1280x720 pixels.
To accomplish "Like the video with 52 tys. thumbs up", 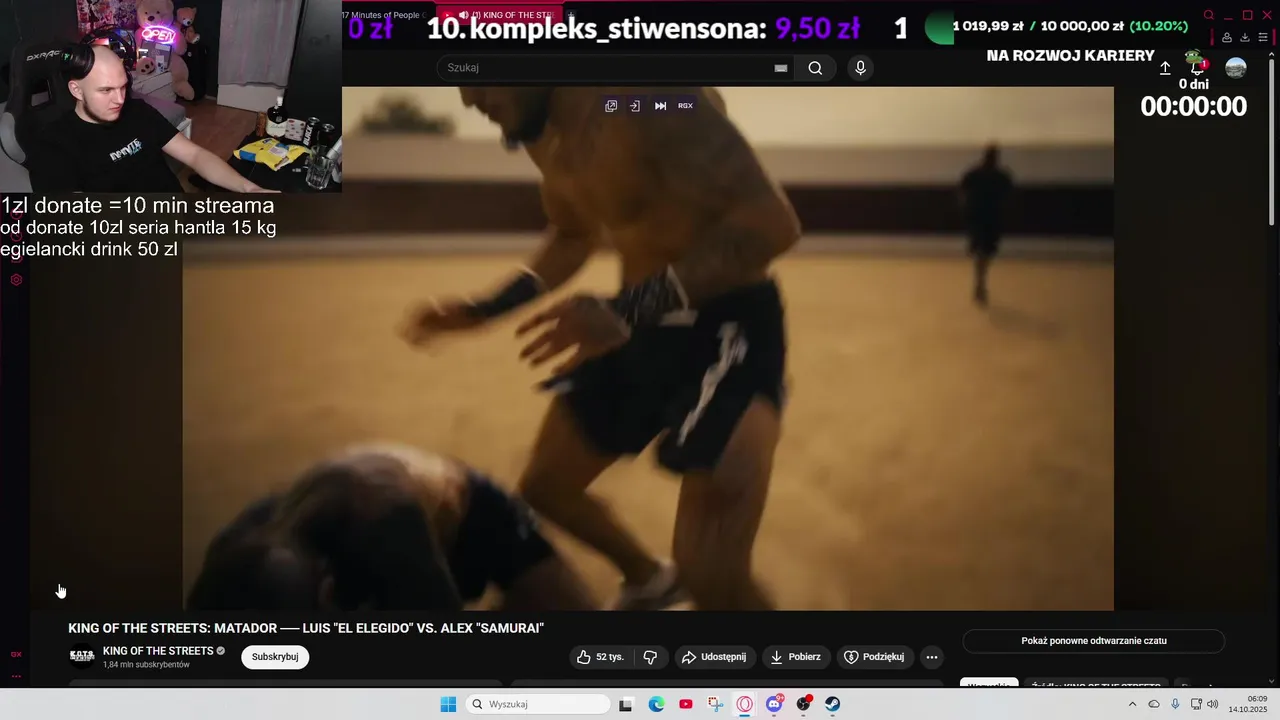I will [600, 657].
